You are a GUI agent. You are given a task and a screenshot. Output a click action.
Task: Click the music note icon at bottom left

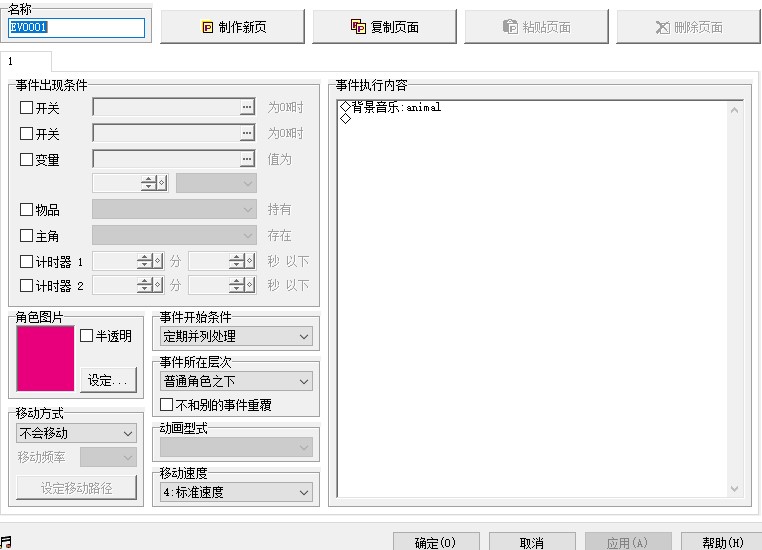point(6,542)
